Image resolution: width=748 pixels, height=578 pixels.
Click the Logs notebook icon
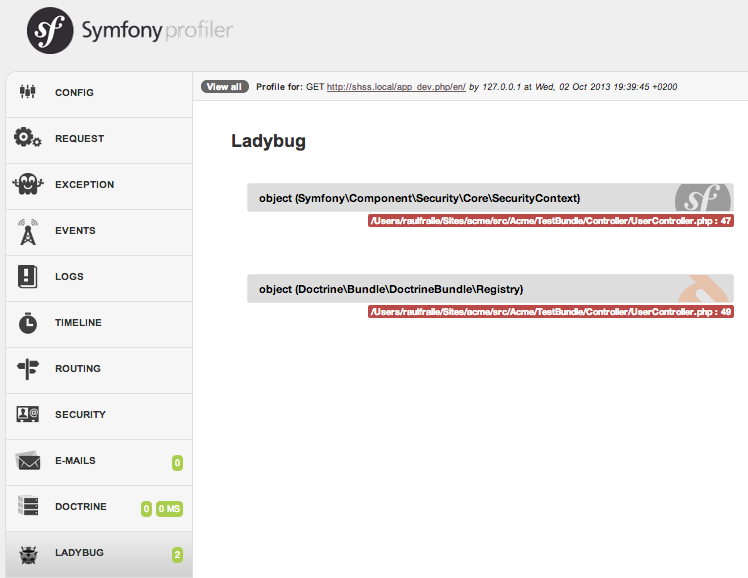(x=28, y=276)
